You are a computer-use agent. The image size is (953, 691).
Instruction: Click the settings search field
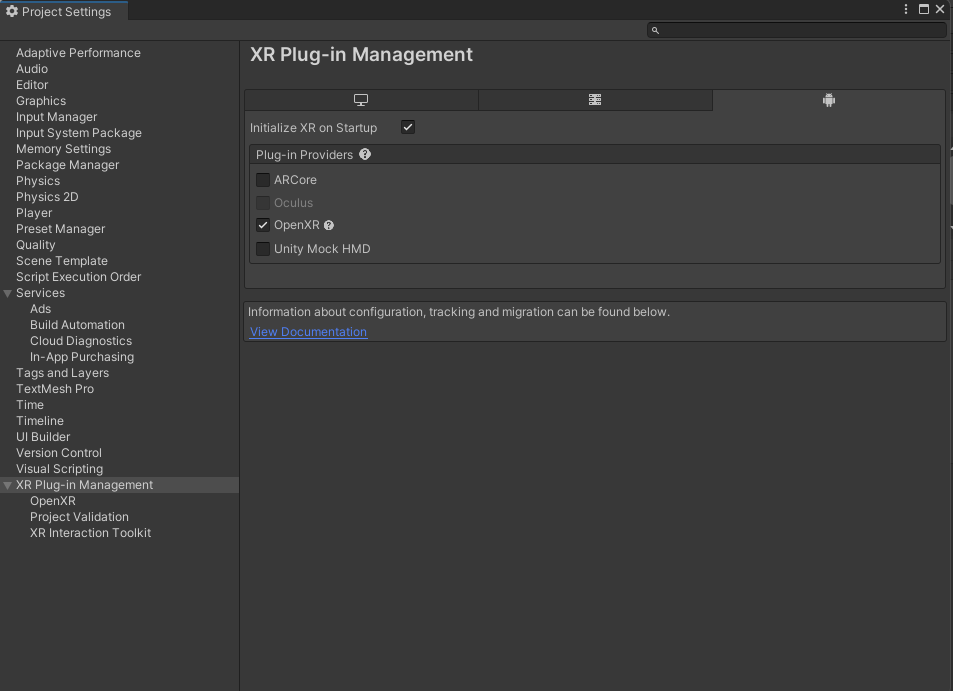point(800,31)
